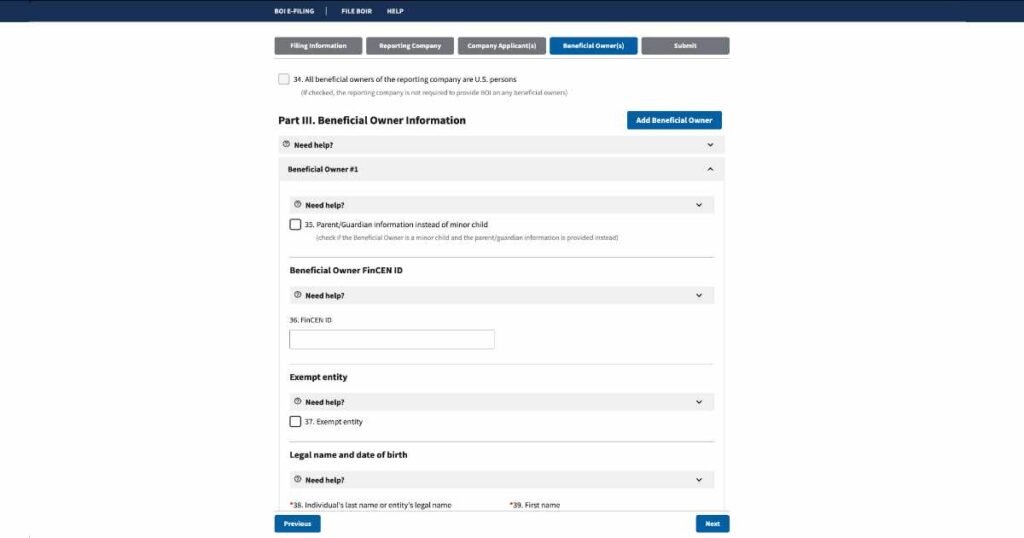
Task: Enable the Exempt entity checkbox
Action: [295, 421]
